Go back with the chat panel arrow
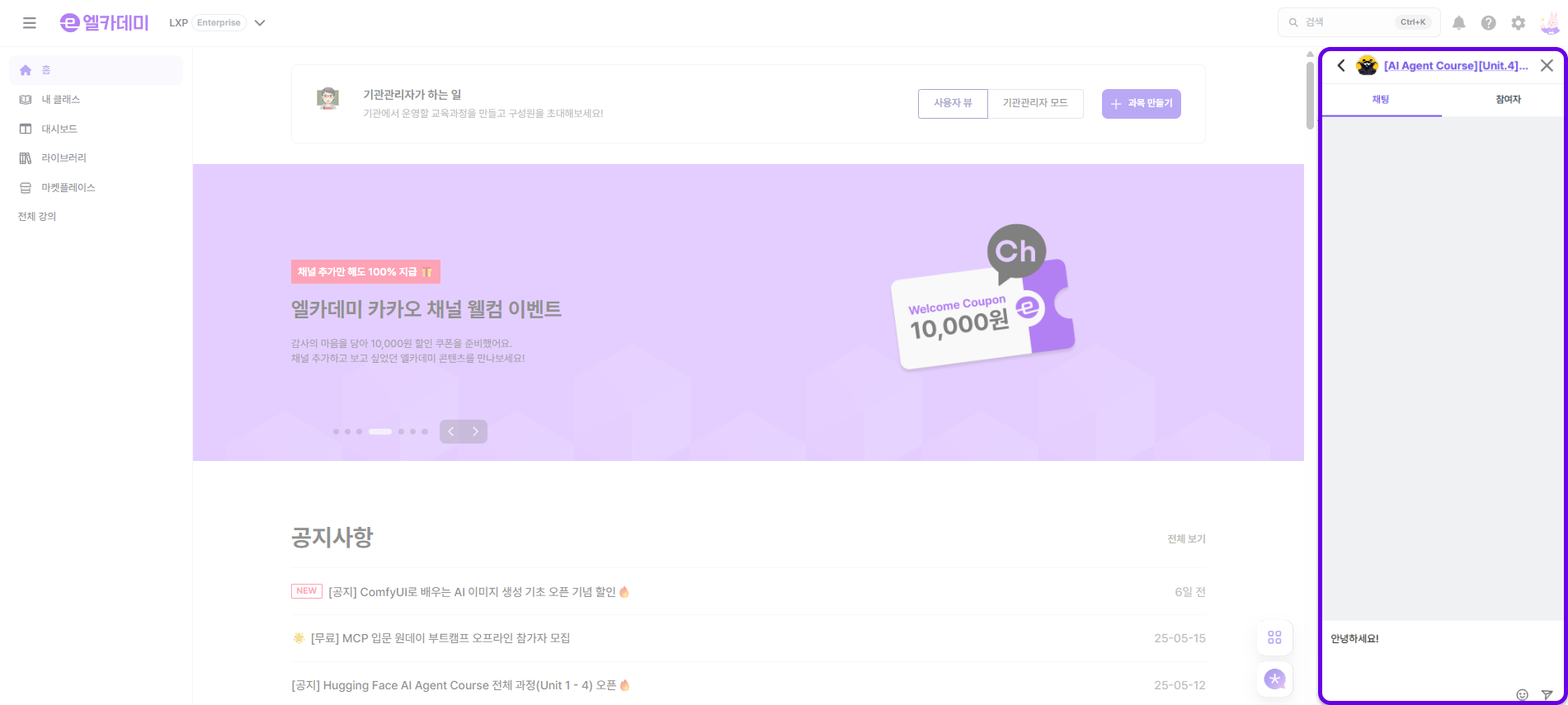This screenshot has height=705, width=1568. 1341,66
